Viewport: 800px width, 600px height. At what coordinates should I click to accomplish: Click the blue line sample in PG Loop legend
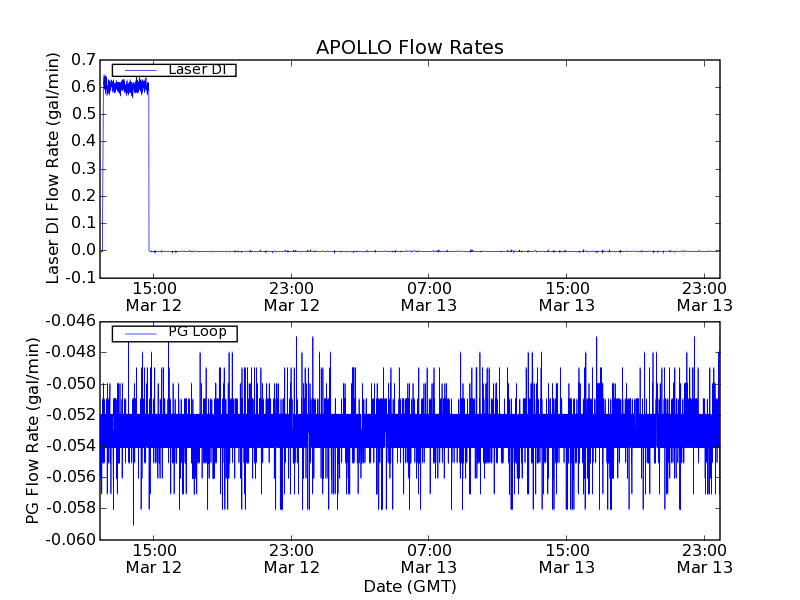[x=138, y=333]
